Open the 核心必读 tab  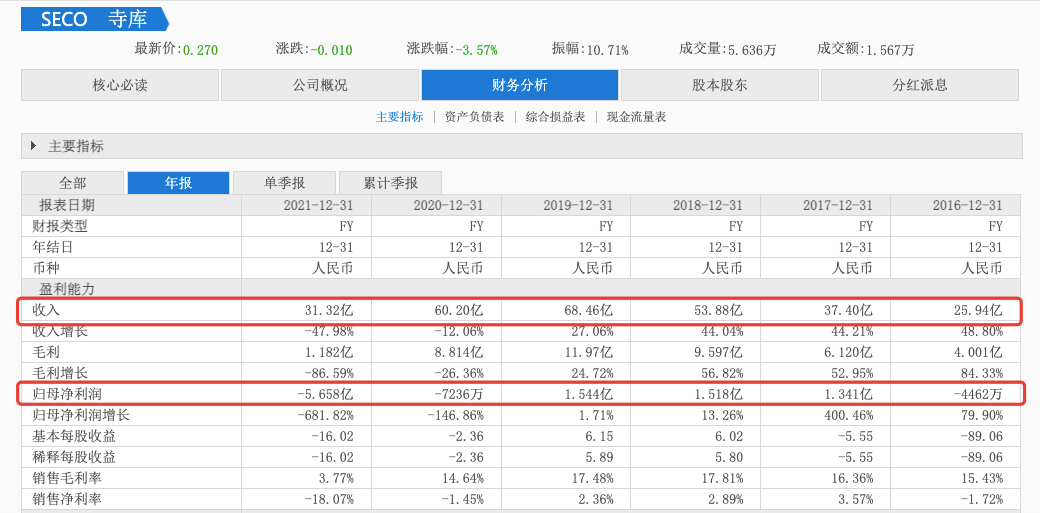click(120, 85)
